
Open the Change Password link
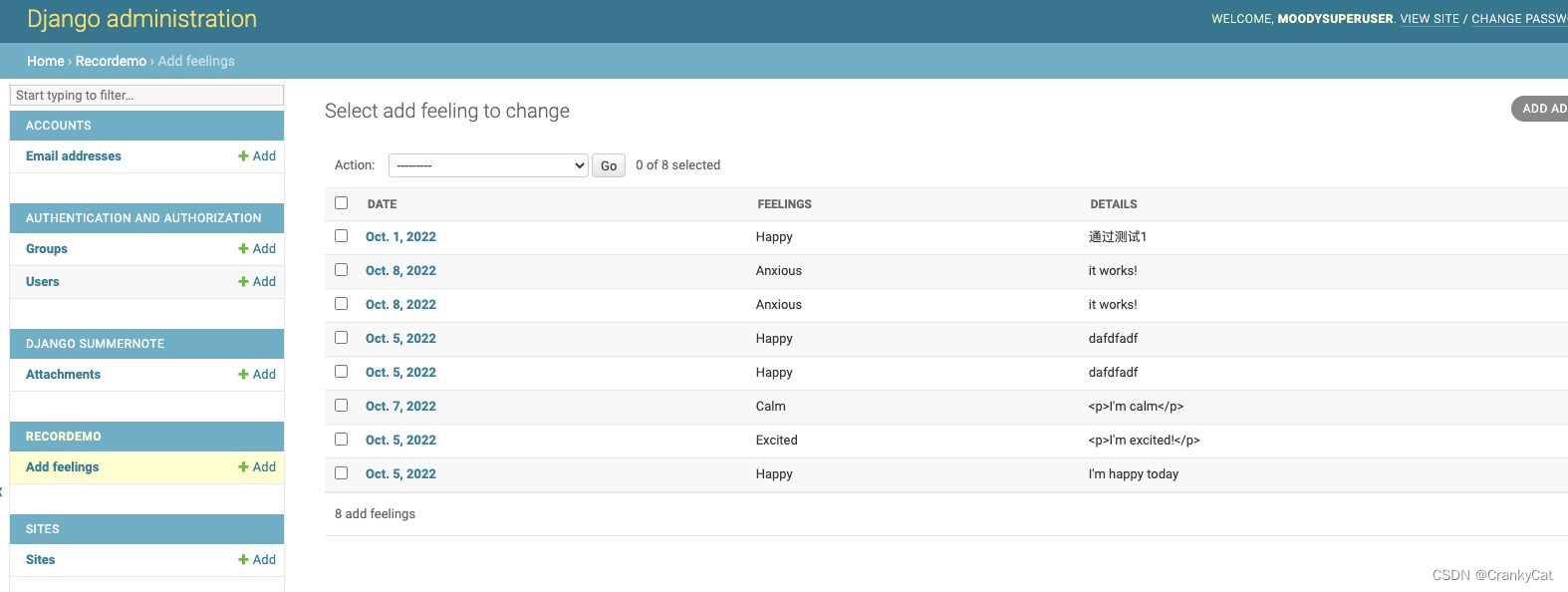coord(1519,19)
